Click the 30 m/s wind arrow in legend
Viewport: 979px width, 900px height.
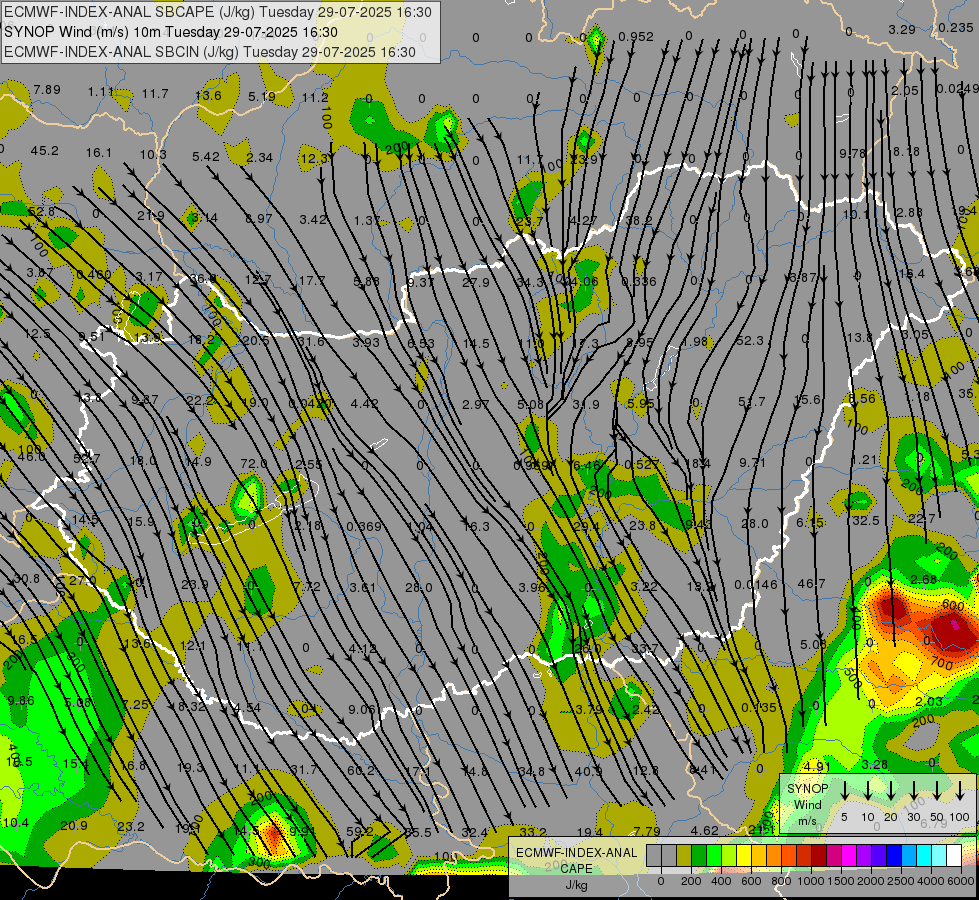[913, 791]
